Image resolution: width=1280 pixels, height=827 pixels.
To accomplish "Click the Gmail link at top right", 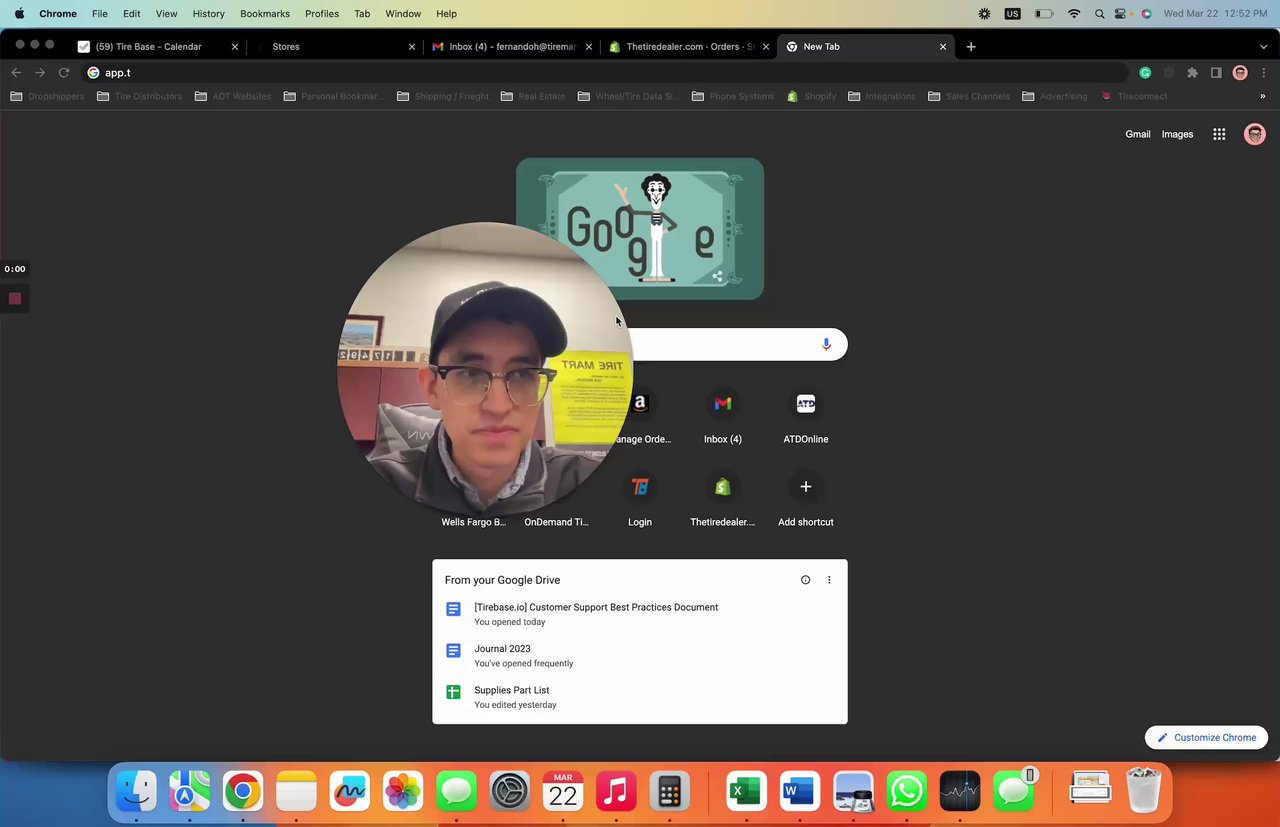I will click(1138, 134).
